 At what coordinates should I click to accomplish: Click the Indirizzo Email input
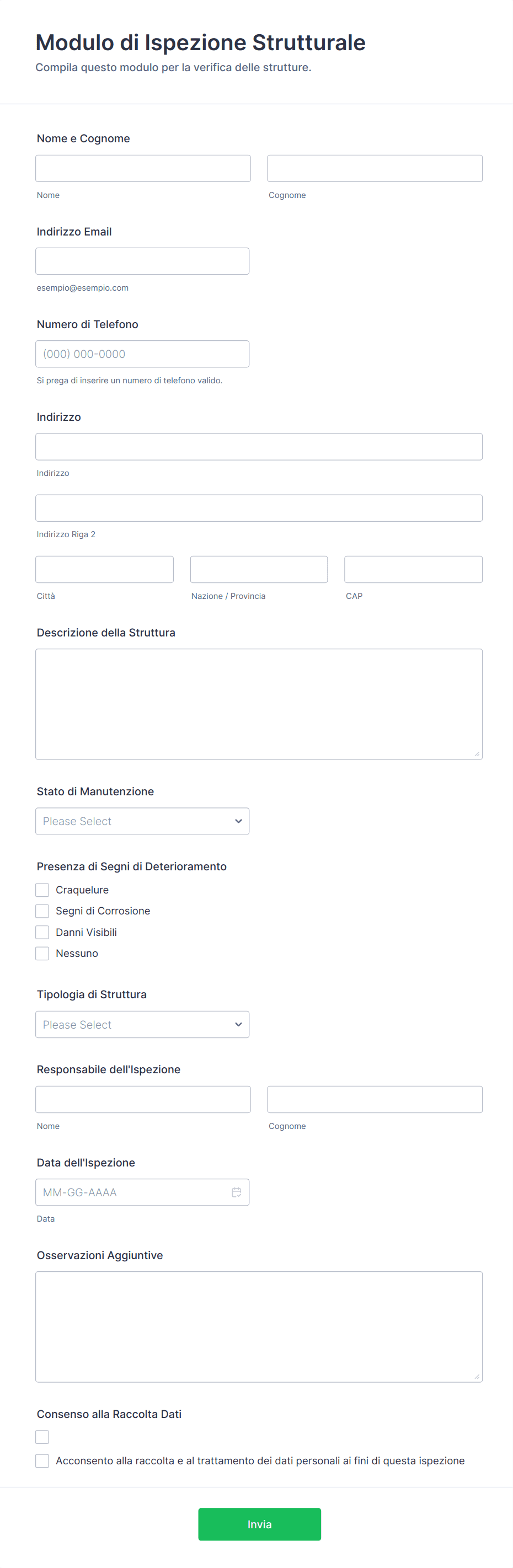click(x=142, y=261)
